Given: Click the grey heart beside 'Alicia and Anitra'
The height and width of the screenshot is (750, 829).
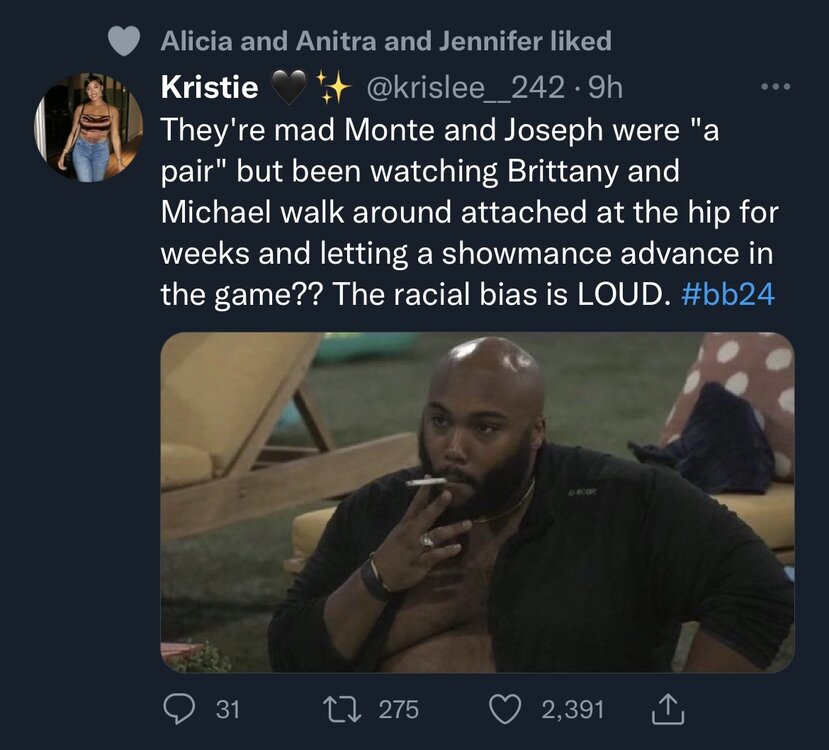Looking at the screenshot, I should (123, 41).
